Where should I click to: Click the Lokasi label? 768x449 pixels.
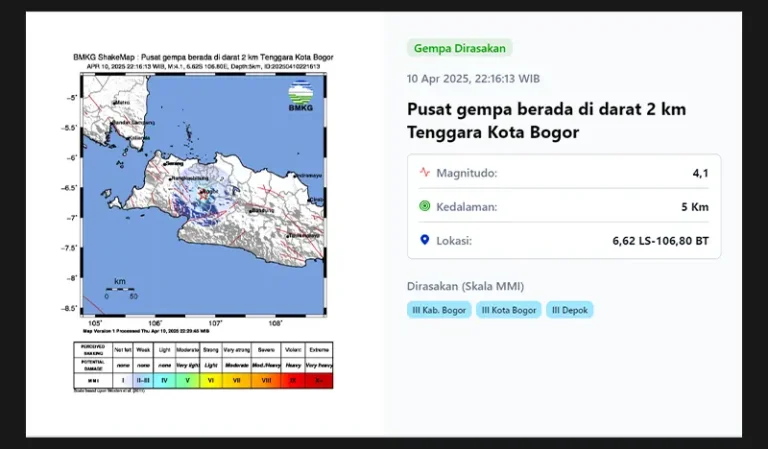[454, 241]
